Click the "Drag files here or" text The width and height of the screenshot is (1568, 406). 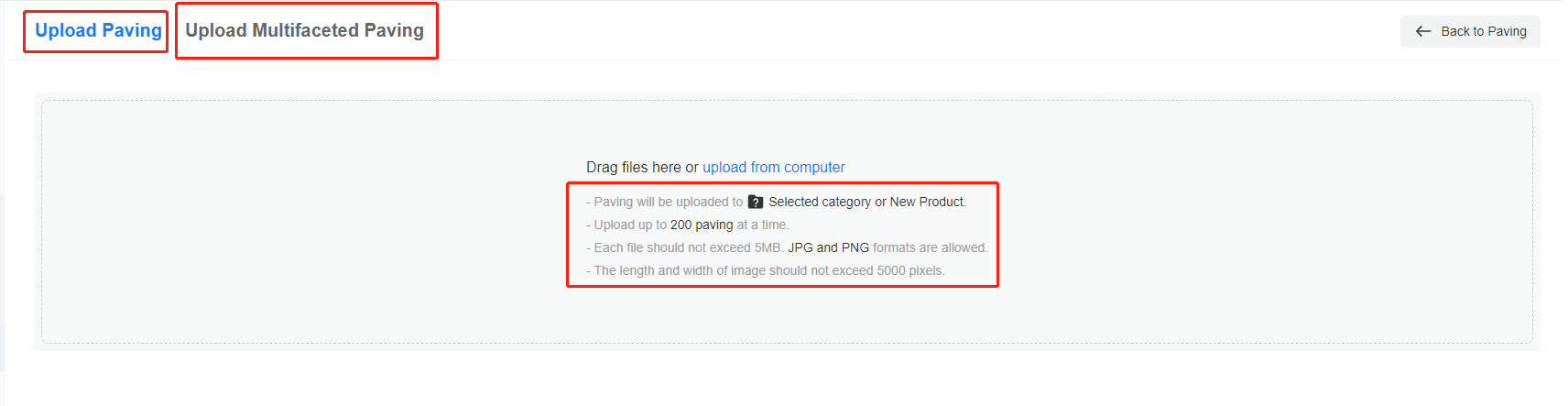coord(642,168)
